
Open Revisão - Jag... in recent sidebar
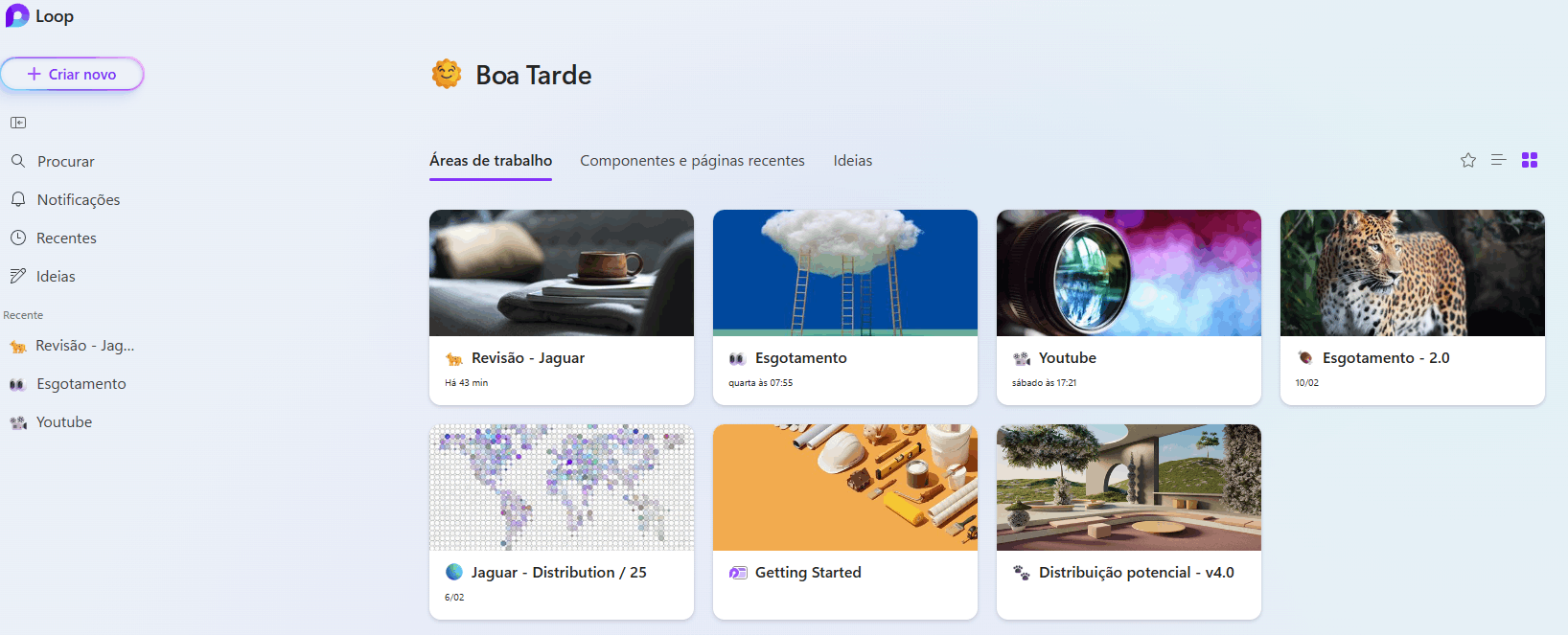(72, 346)
